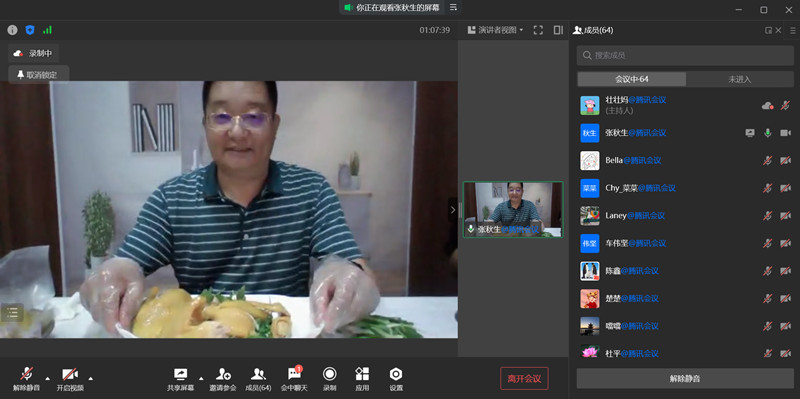Focus the search members (搜索成员) field
Viewport: 800px width, 399px height.
[685, 55]
